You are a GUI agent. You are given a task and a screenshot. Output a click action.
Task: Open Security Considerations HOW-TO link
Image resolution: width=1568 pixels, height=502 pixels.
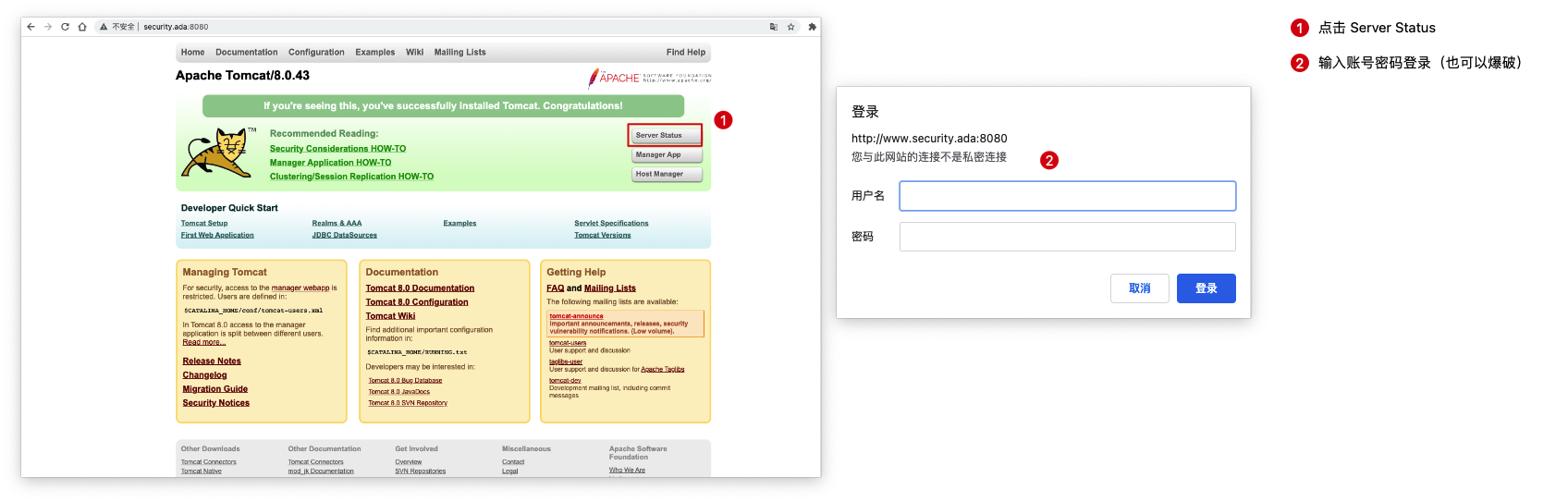click(337, 149)
